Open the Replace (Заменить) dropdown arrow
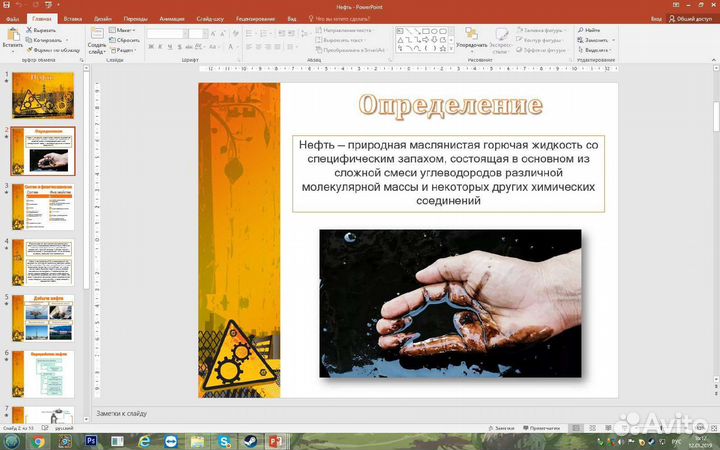The width and height of the screenshot is (720, 450). pyautogui.click(x=613, y=40)
